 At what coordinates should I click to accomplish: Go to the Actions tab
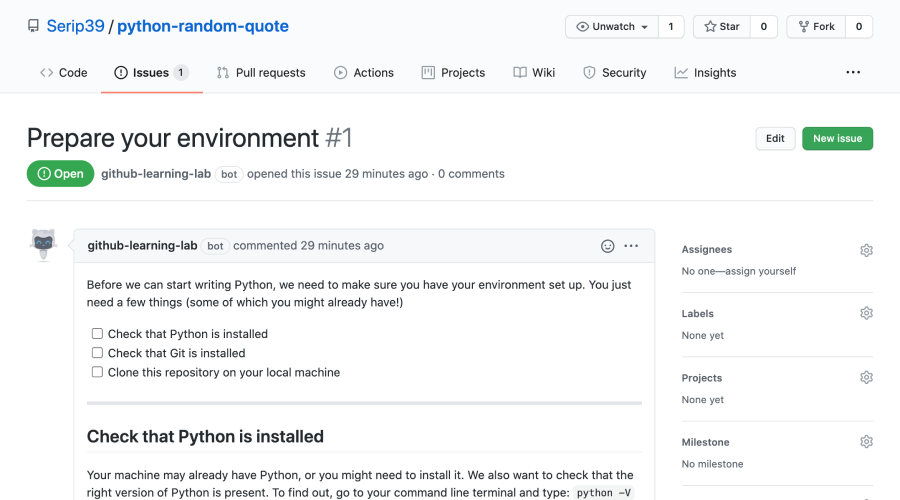[364, 73]
